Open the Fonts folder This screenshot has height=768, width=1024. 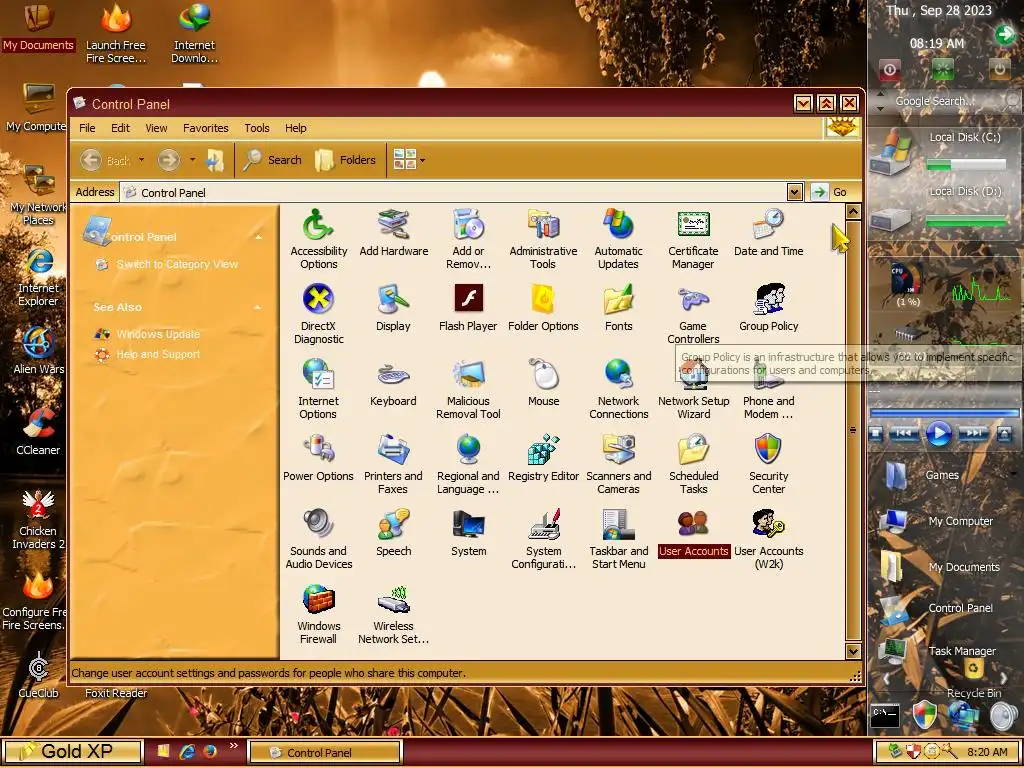(618, 308)
